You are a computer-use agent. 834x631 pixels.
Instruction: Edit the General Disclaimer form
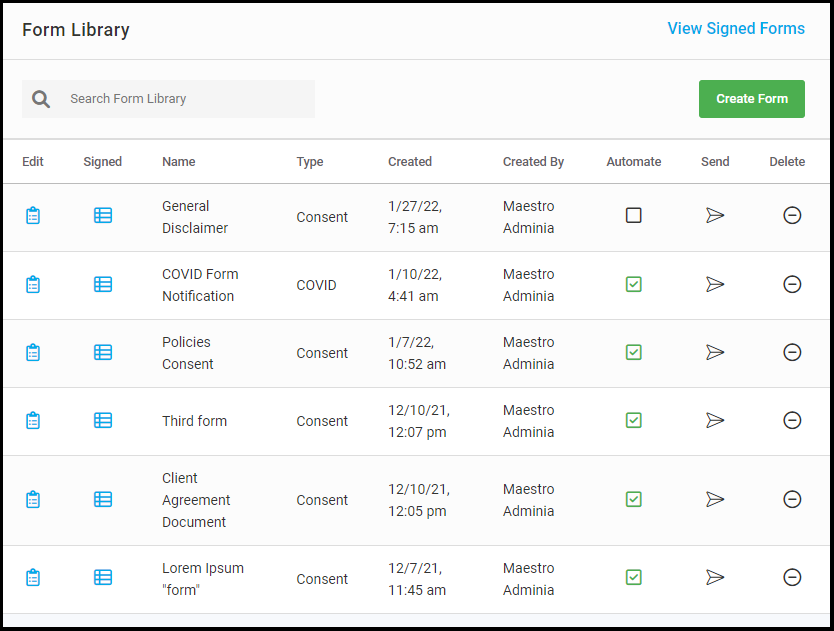coord(33,215)
